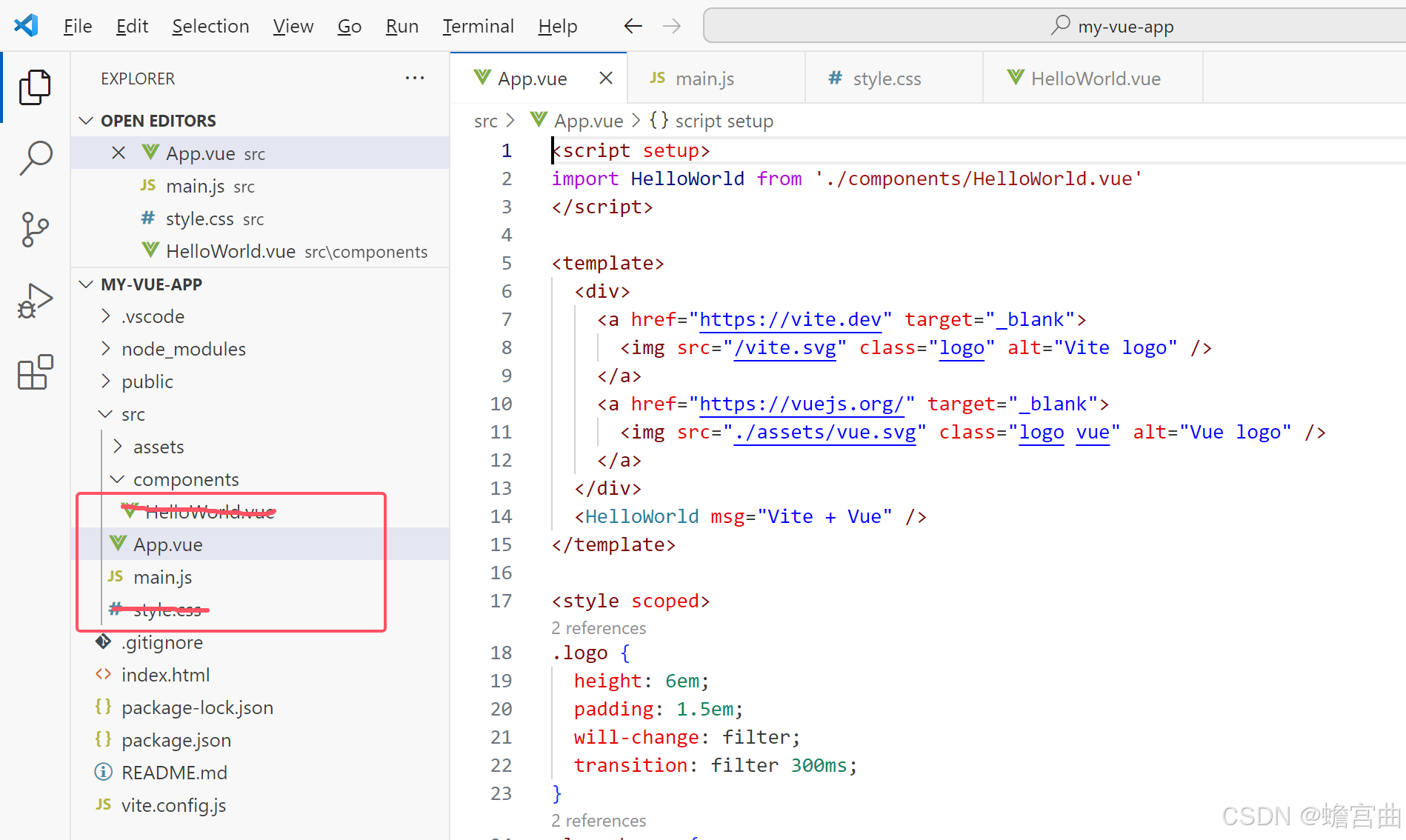Viewport: 1406px width, 840px height.
Task: Click the ./assets/vue.svg path link
Action: 824,432
